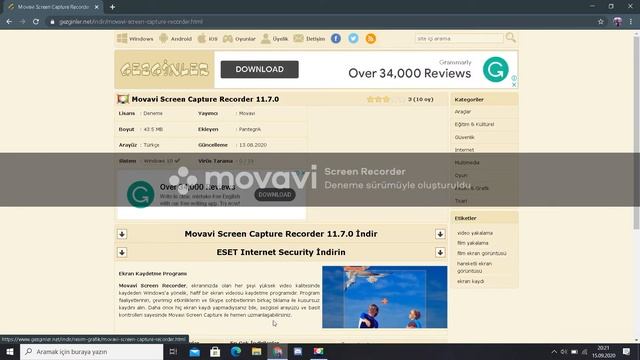Open the Windows Start menu
This screenshot has height=360, width=640.
point(10,351)
